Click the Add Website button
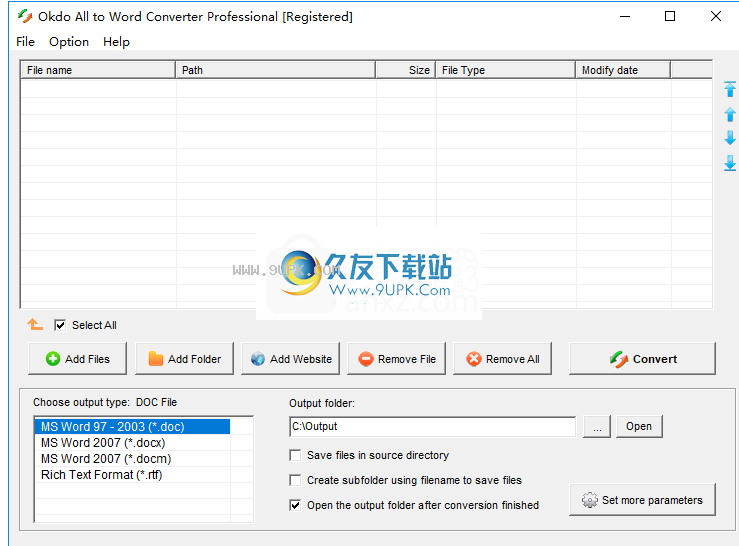739x546 pixels. pyautogui.click(x=290, y=359)
